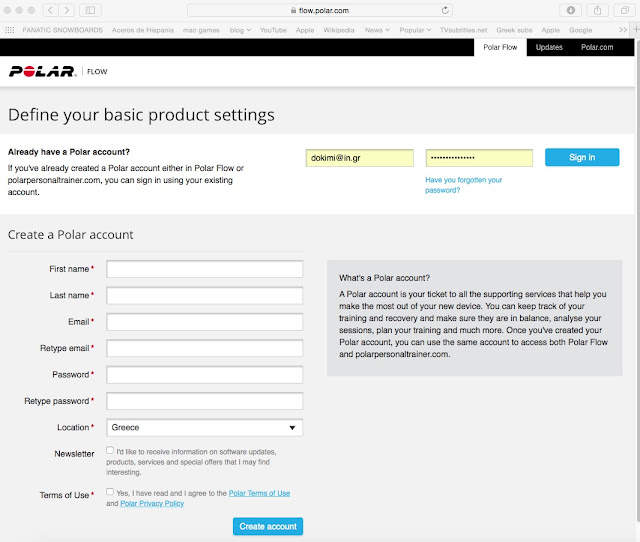
Task: Open the favorites grid icon
Action: (10, 30)
